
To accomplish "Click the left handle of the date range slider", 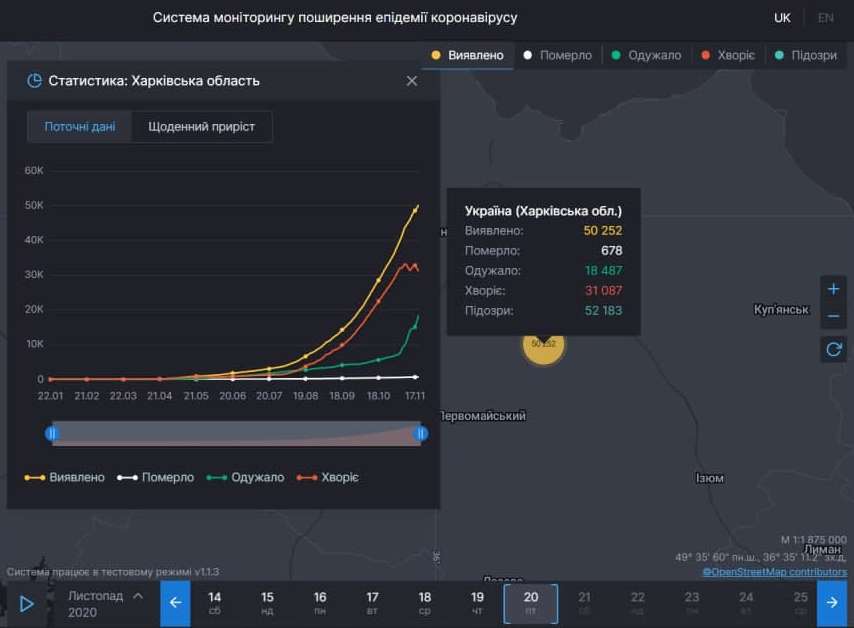I will point(51,432).
